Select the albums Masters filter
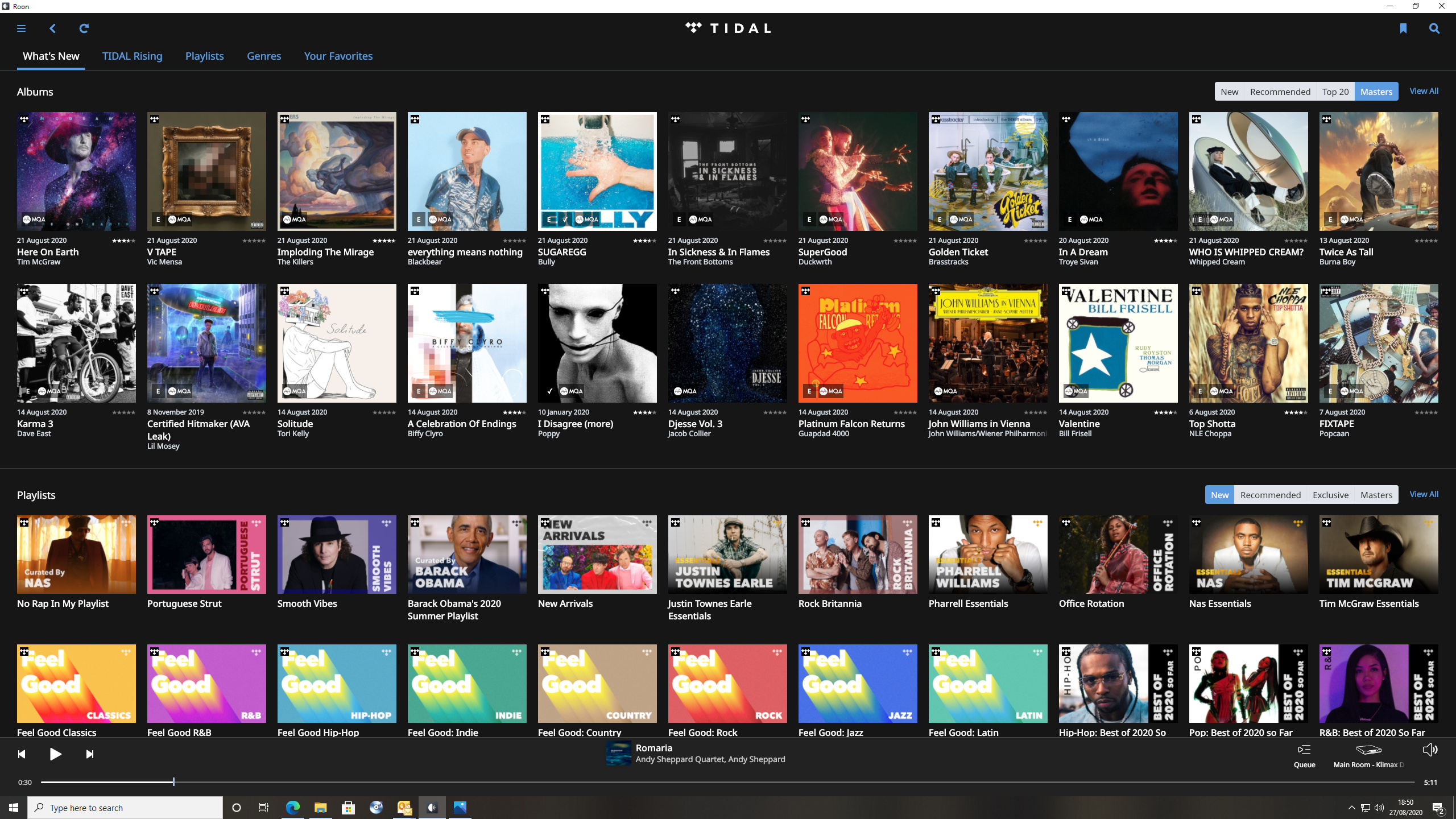The width and height of the screenshot is (1456, 819). pyautogui.click(x=1376, y=92)
